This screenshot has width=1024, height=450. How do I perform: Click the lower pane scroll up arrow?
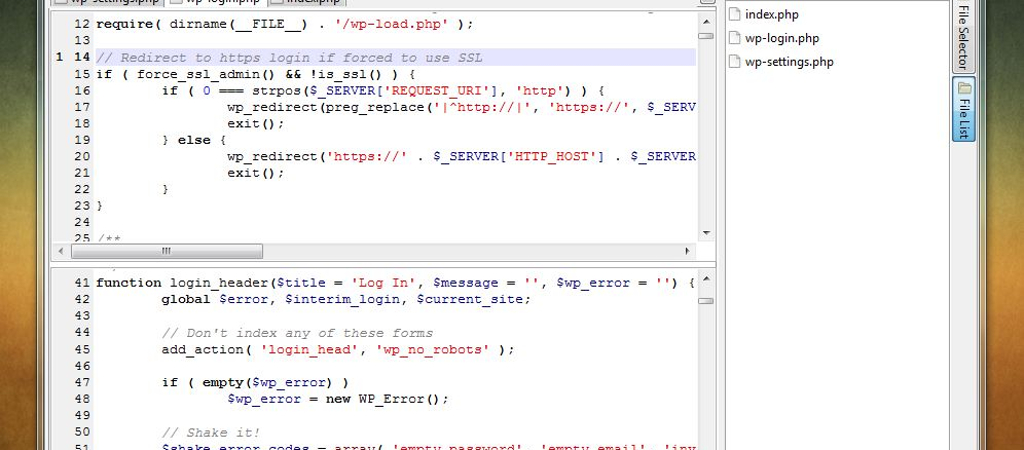(705, 280)
